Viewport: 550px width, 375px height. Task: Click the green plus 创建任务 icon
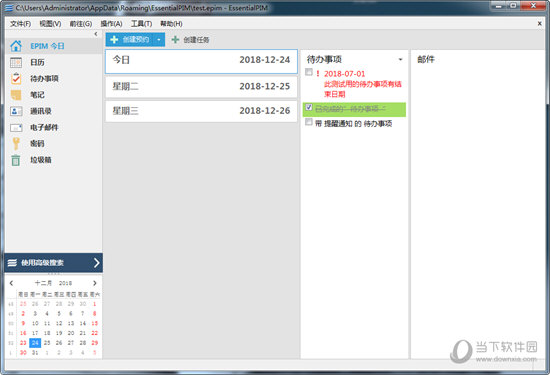[175, 40]
